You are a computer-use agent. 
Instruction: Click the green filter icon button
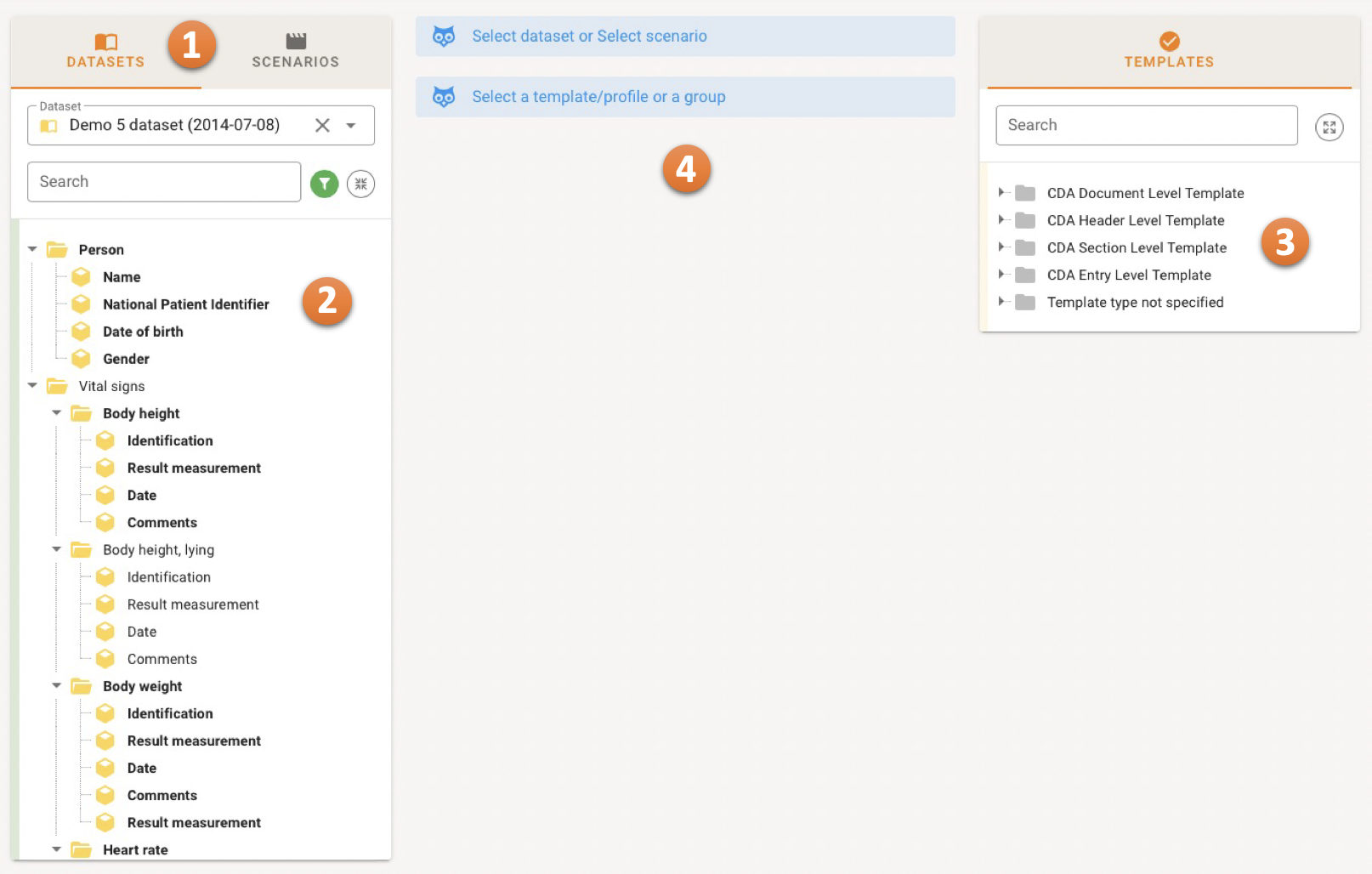pos(324,184)
